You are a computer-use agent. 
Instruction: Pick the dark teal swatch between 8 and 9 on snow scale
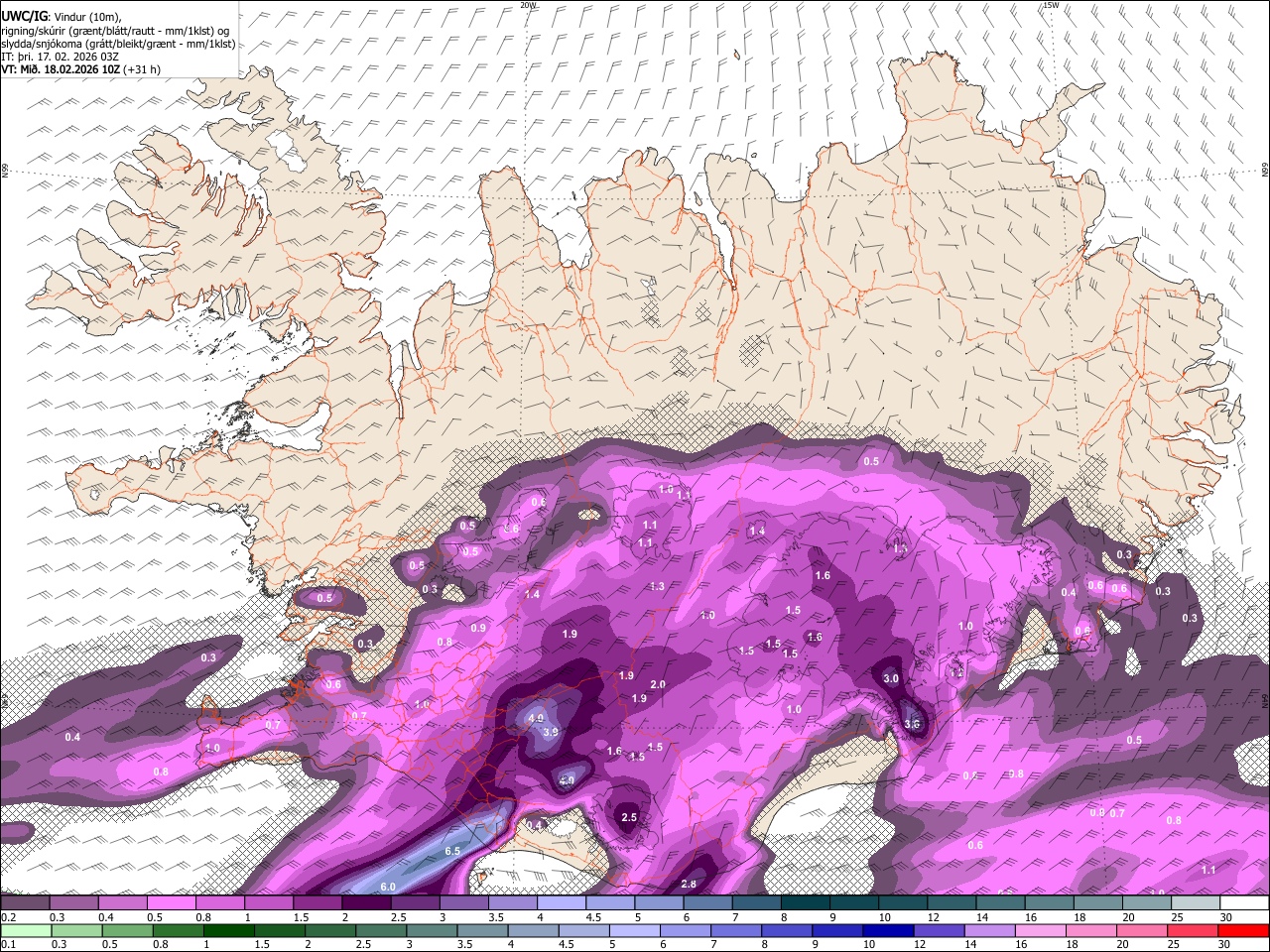806,903
